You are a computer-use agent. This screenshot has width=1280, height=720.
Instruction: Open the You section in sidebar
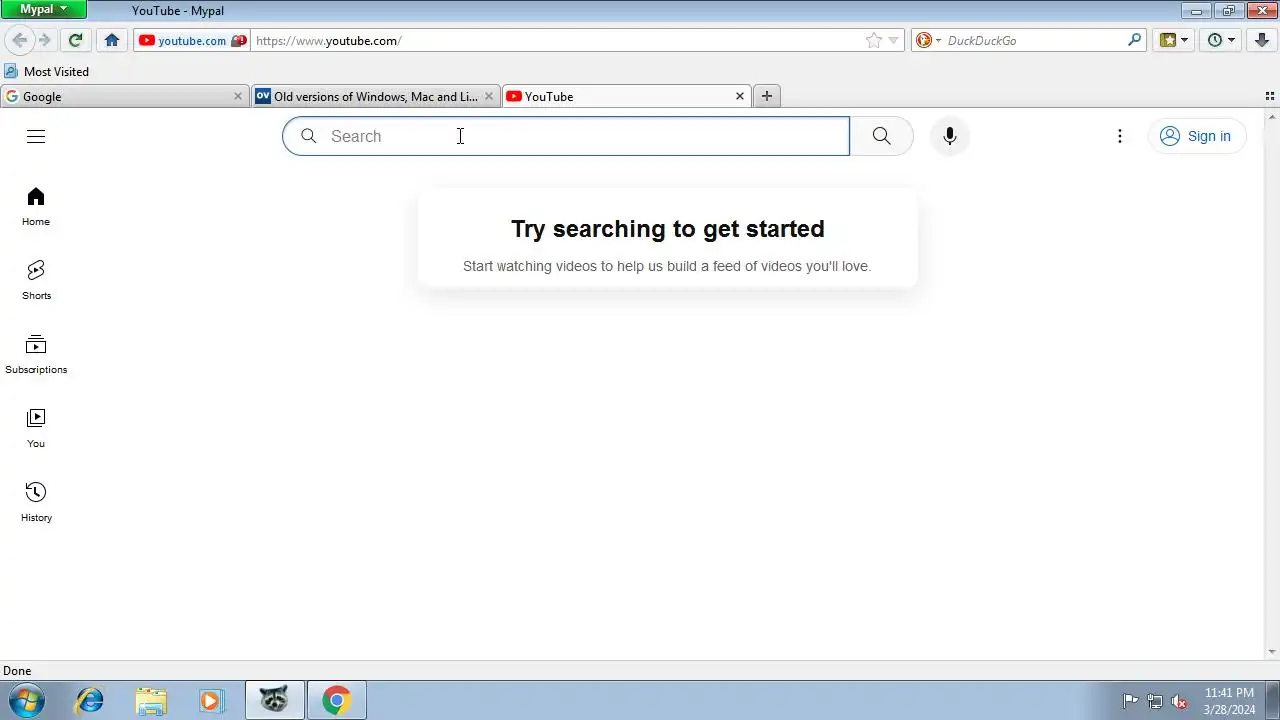[x=36, y=429]
